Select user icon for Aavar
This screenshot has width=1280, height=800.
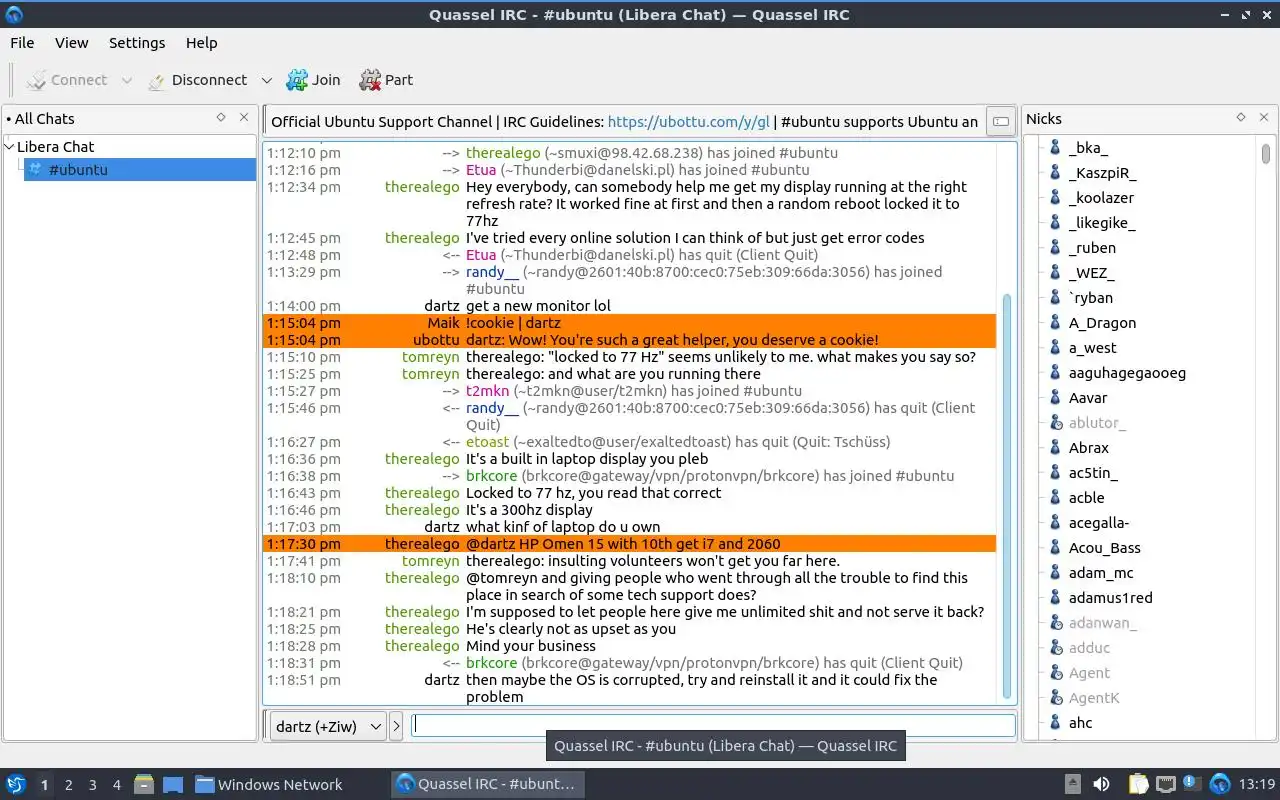[x=1054, y=398]
